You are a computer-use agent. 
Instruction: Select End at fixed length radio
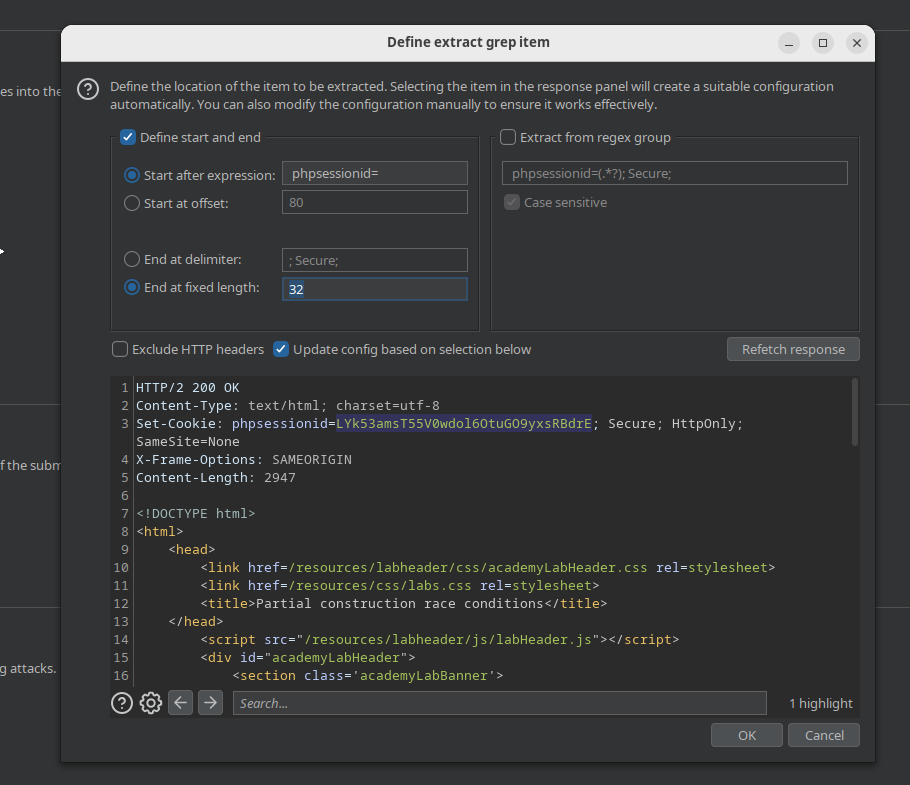click(x=132, y=287)
